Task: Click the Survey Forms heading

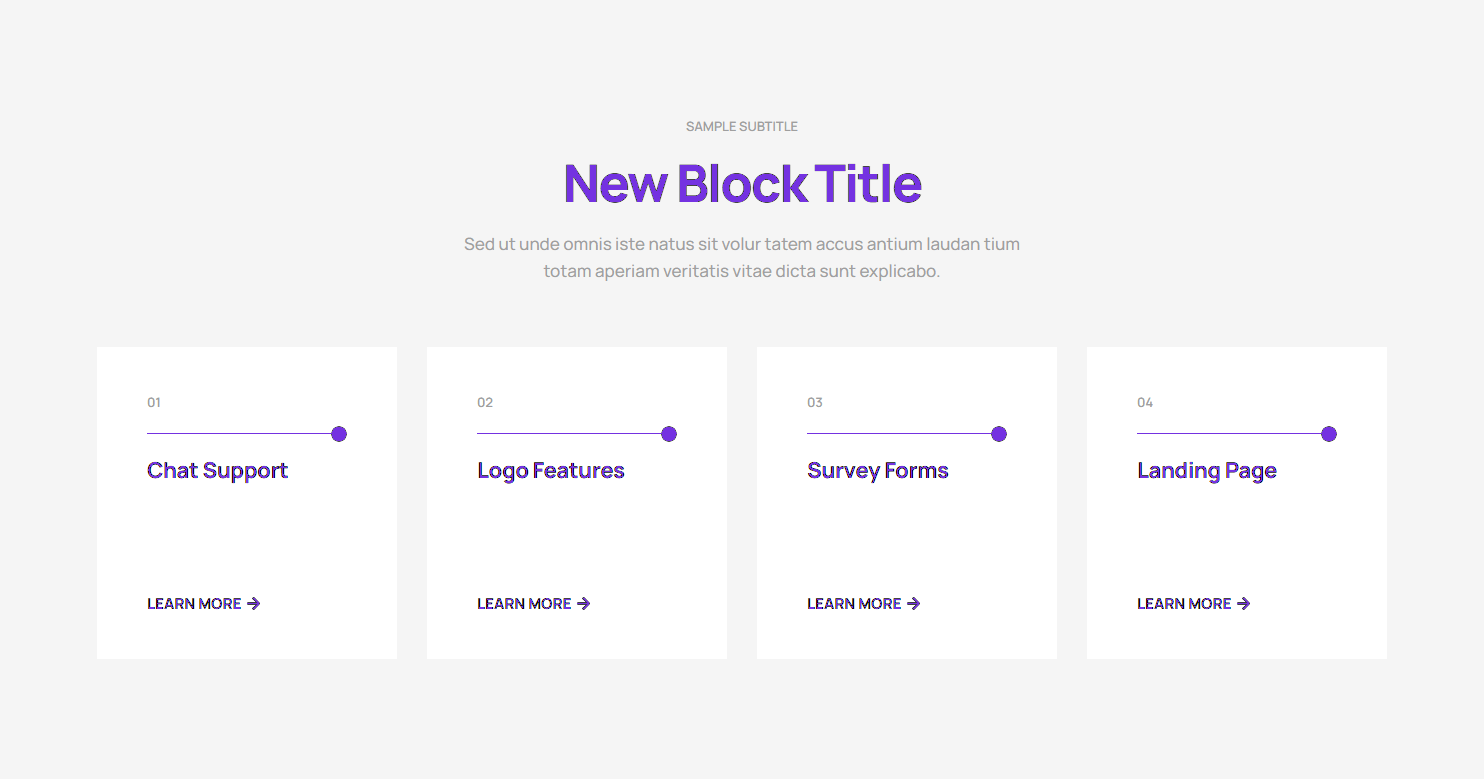Action: 878,471
